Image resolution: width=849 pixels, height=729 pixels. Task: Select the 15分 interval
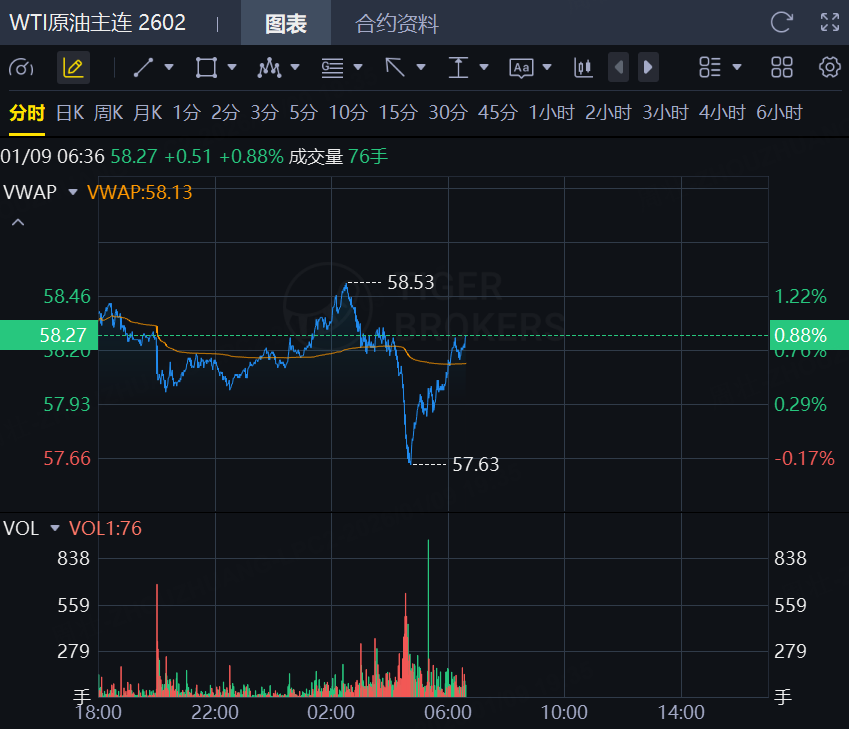(x=397, y=113)
